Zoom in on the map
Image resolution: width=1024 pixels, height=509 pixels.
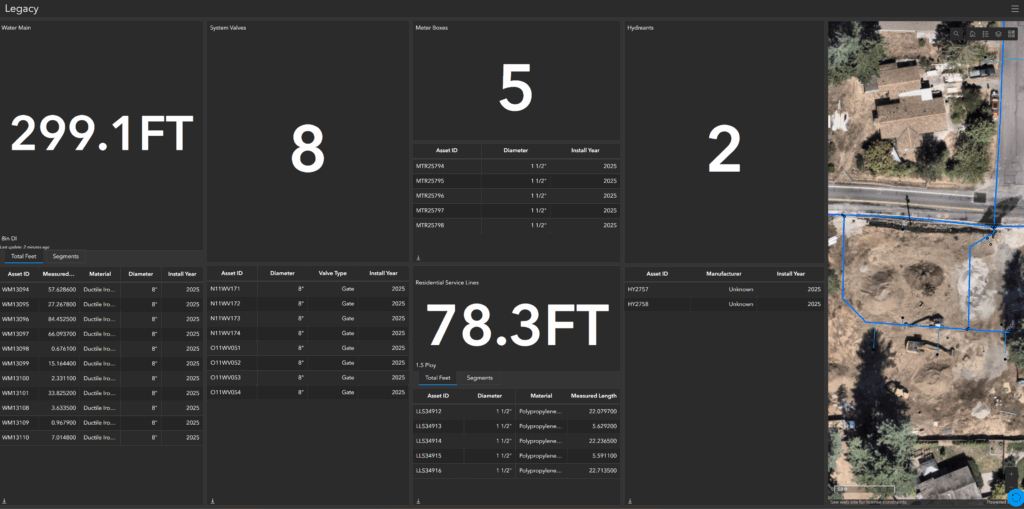1011,474
